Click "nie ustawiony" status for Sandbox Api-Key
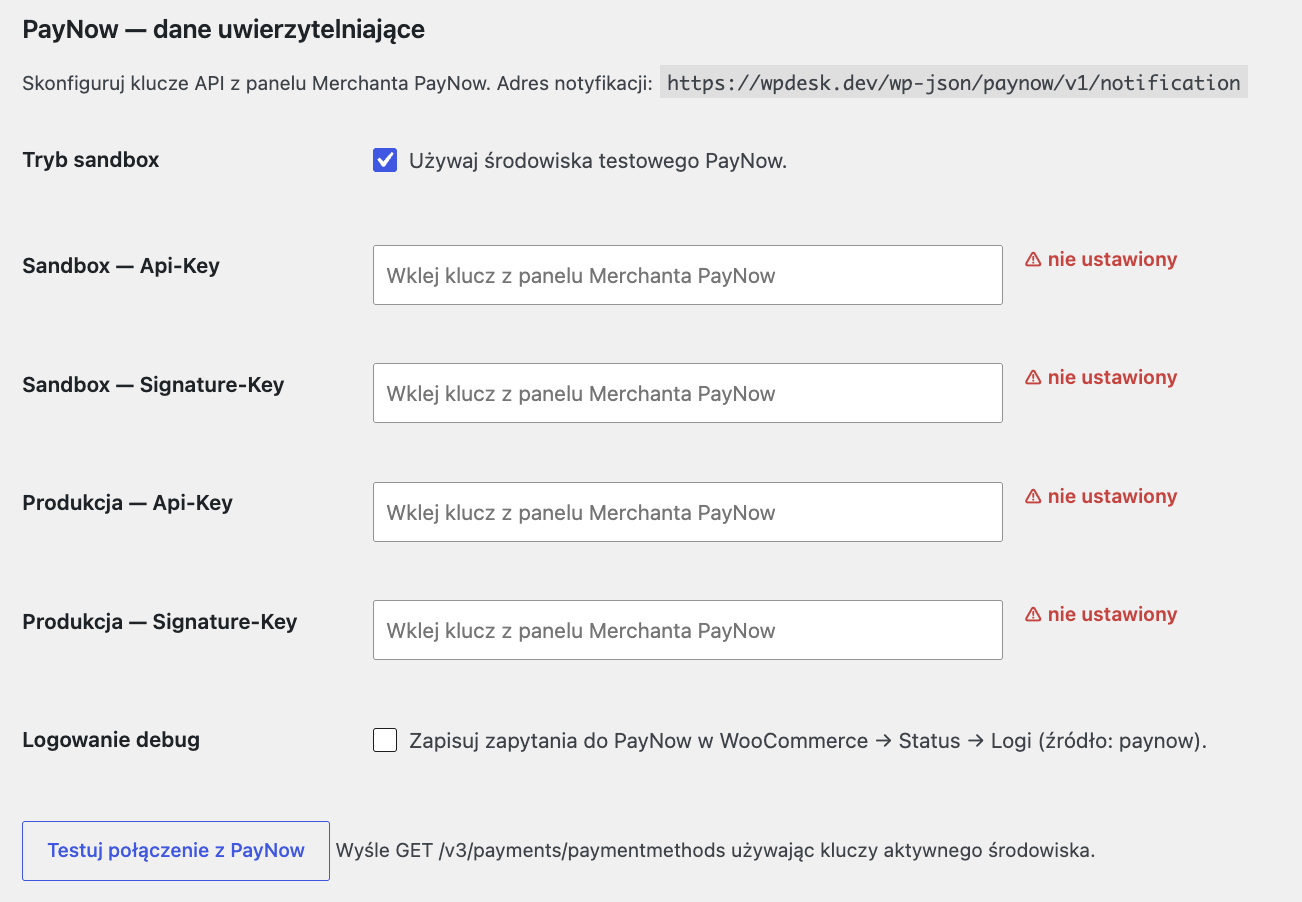Image resolution: width=1302 pixels, height=902 pixels. [1112, 260]
